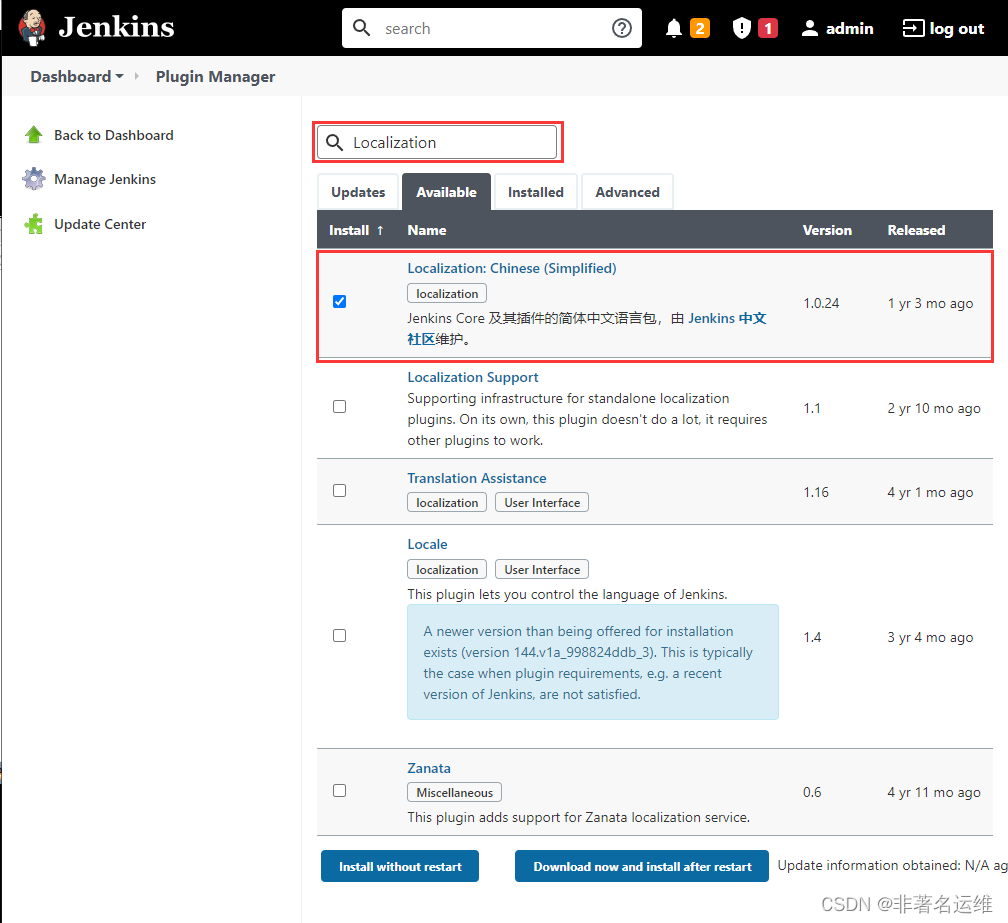The width and height of the screenshot is (1008, 923).
Task: Click the Locale newer version notice box
Action: pos(593,662)
